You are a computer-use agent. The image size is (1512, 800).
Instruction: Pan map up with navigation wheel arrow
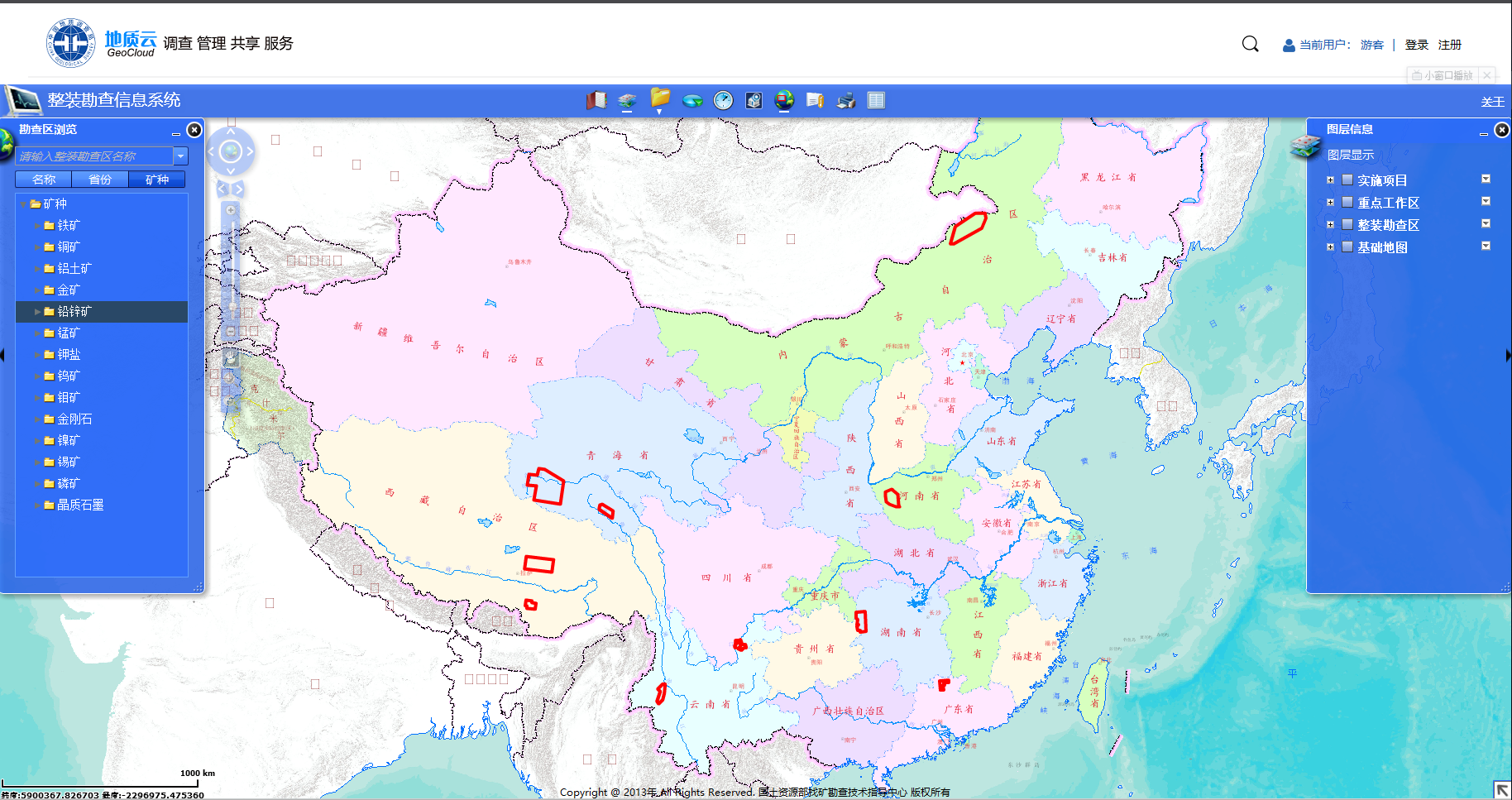[x=231, y=132]
